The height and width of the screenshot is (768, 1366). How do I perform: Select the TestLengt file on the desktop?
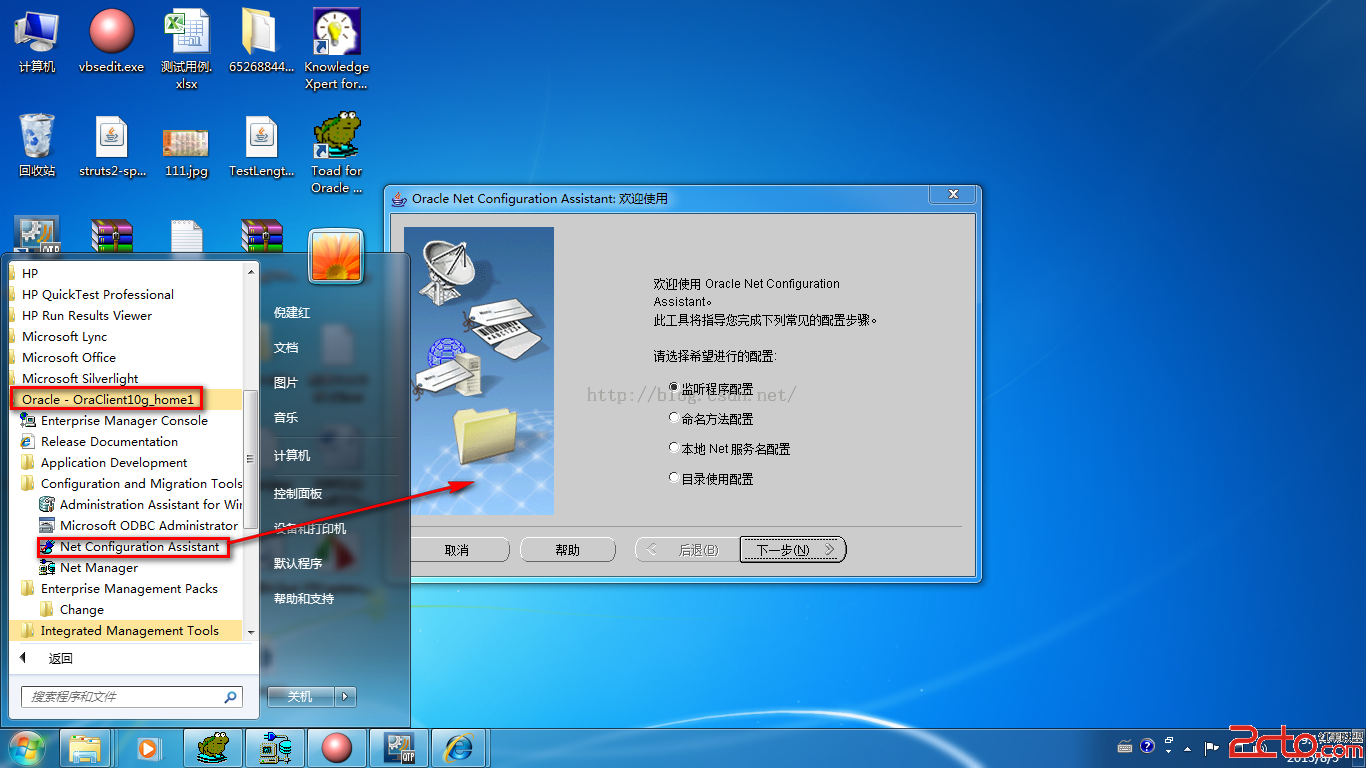pos(261,146)
